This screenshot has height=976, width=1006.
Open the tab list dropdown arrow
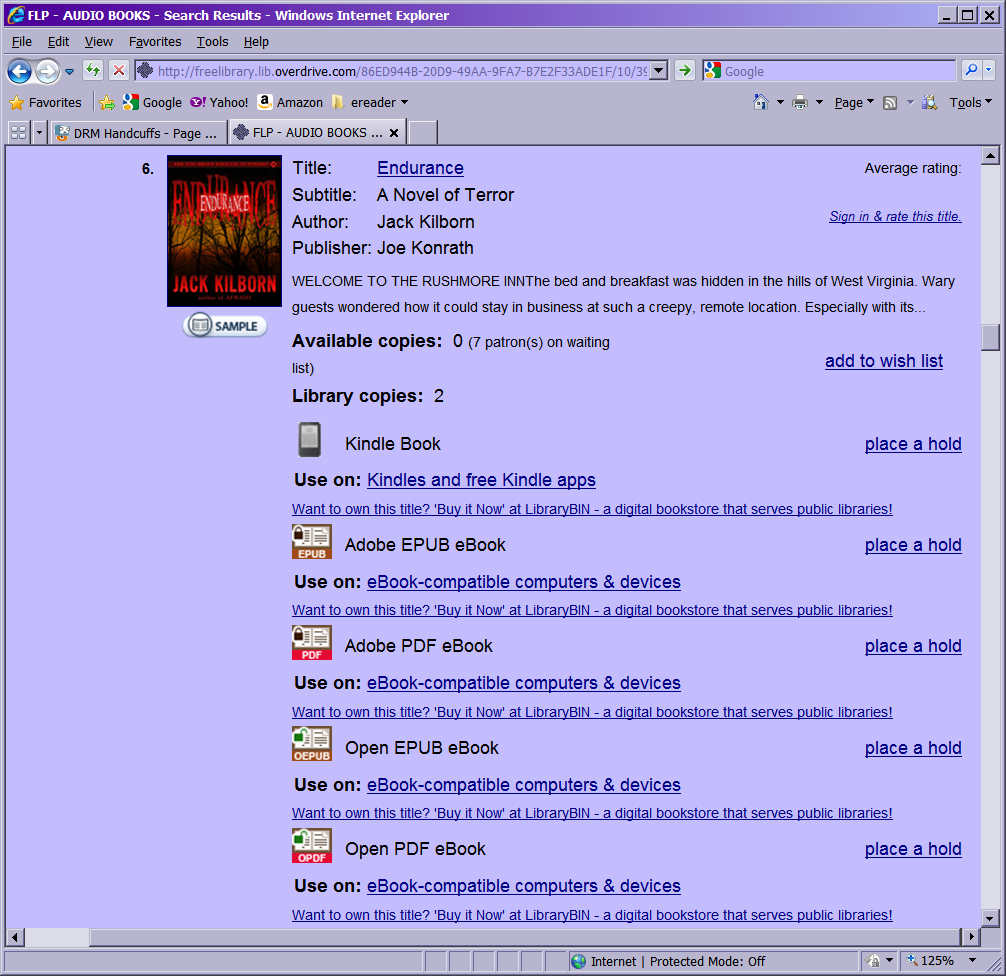tap(38, 133)
